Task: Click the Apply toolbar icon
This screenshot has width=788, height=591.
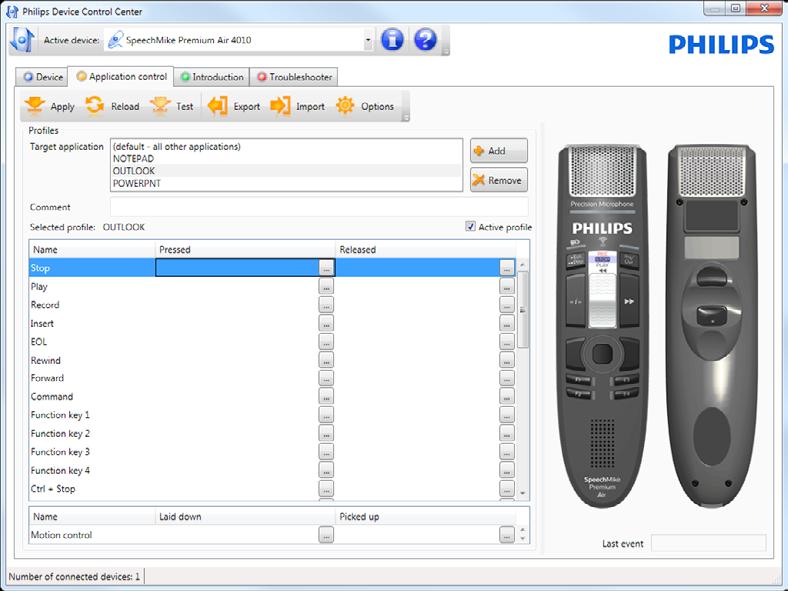Action: pos(35,106)
